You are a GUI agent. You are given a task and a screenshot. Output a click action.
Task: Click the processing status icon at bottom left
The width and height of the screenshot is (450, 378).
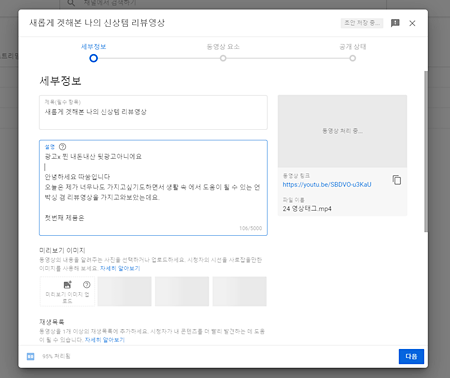pos(30,356)
